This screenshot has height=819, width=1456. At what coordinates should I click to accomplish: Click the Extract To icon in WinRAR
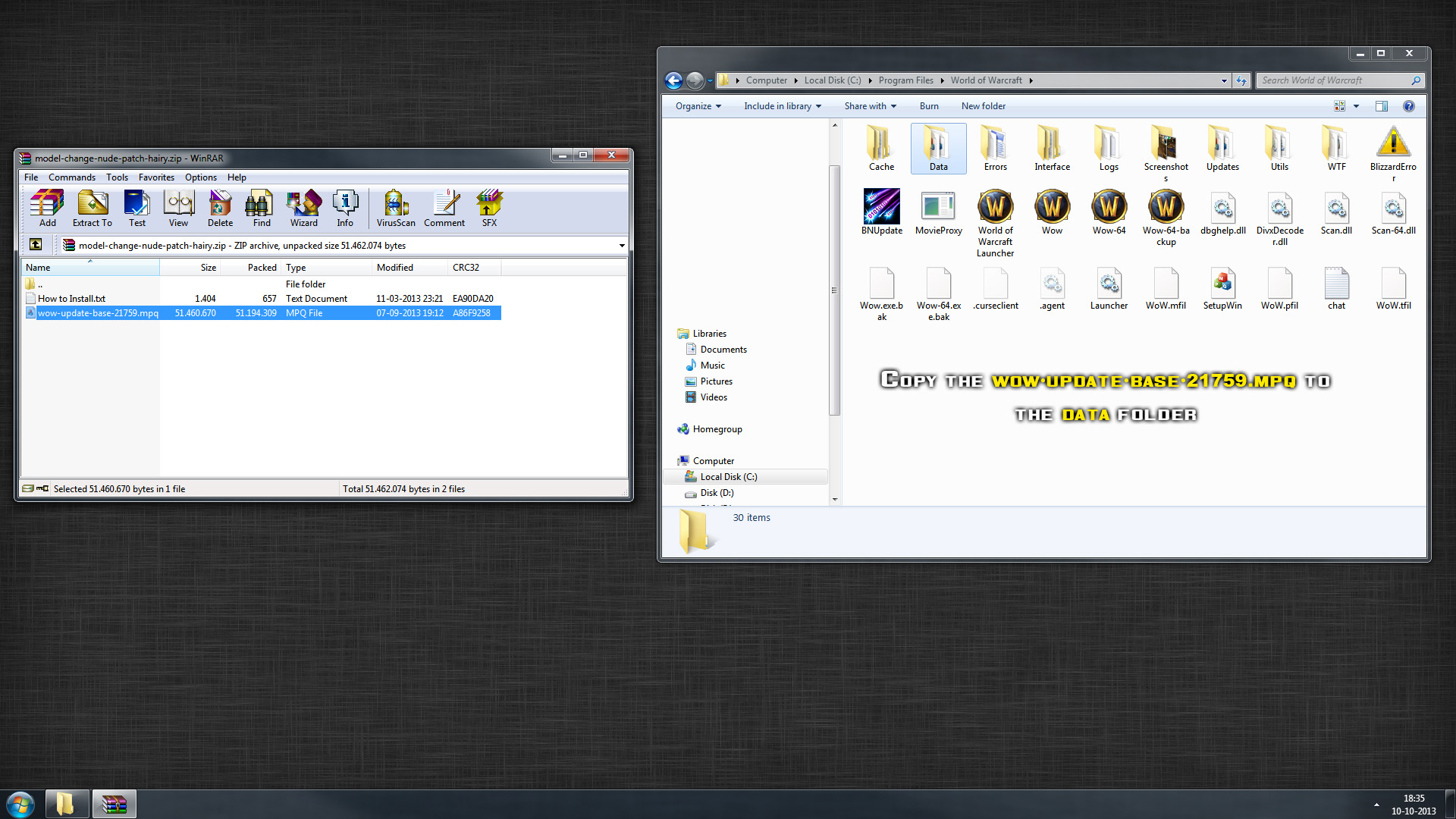[x=93, y=209]
